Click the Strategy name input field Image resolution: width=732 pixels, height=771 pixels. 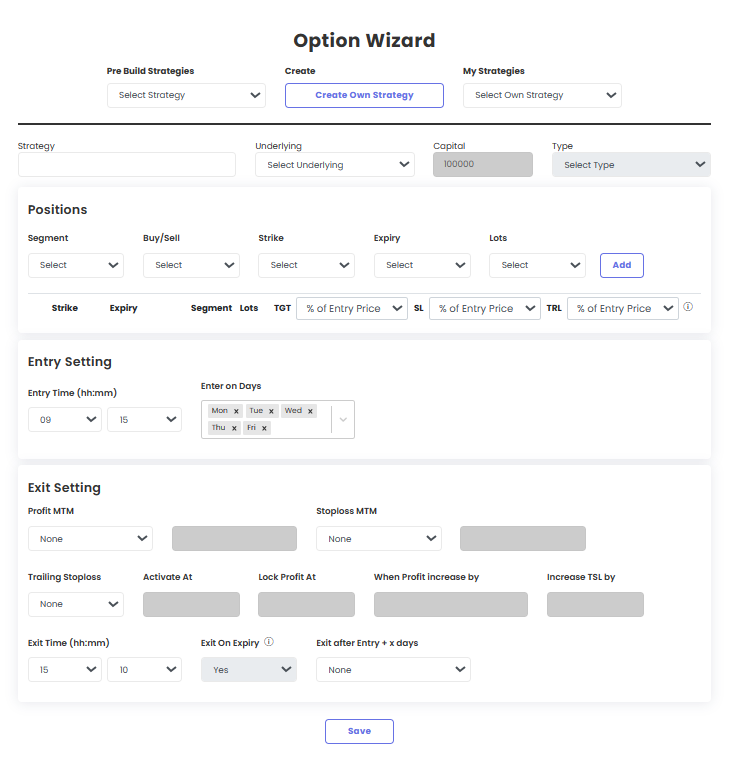pos(127,165)
